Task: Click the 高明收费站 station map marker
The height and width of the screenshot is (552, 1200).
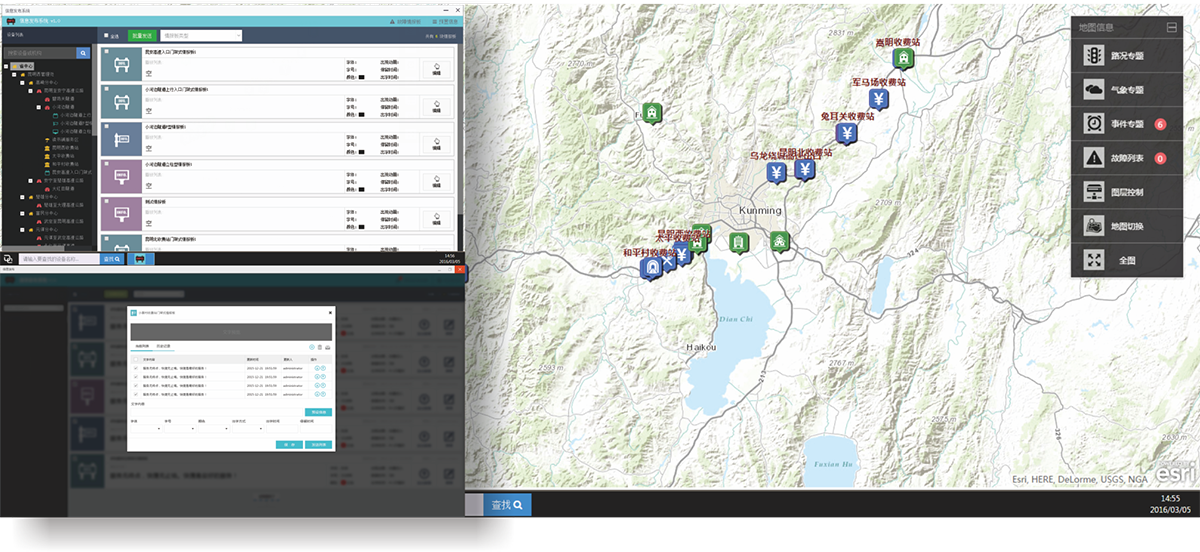Action: tap(903, 59)
